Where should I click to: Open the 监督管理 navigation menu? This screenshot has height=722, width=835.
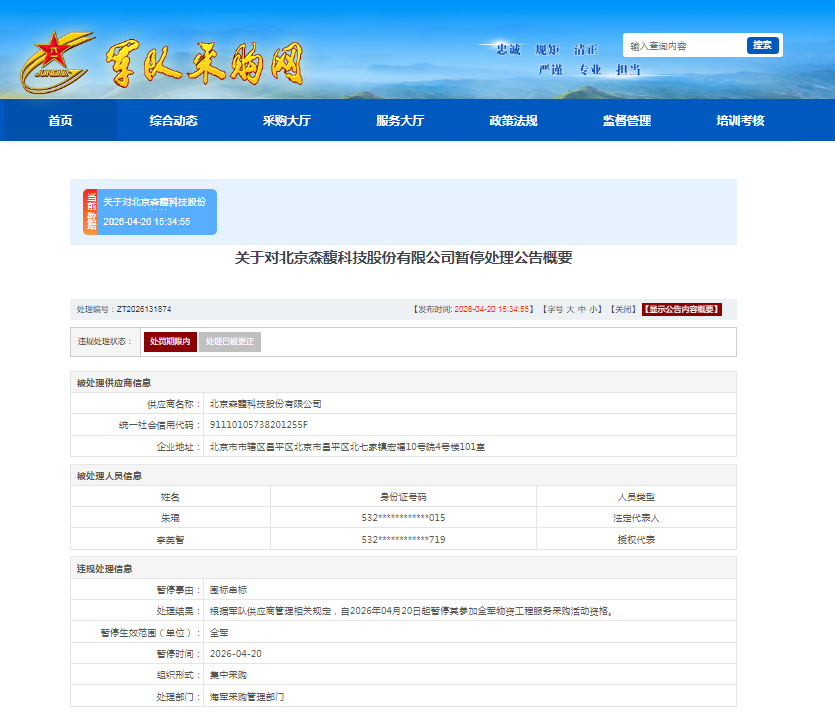[627, 121]
